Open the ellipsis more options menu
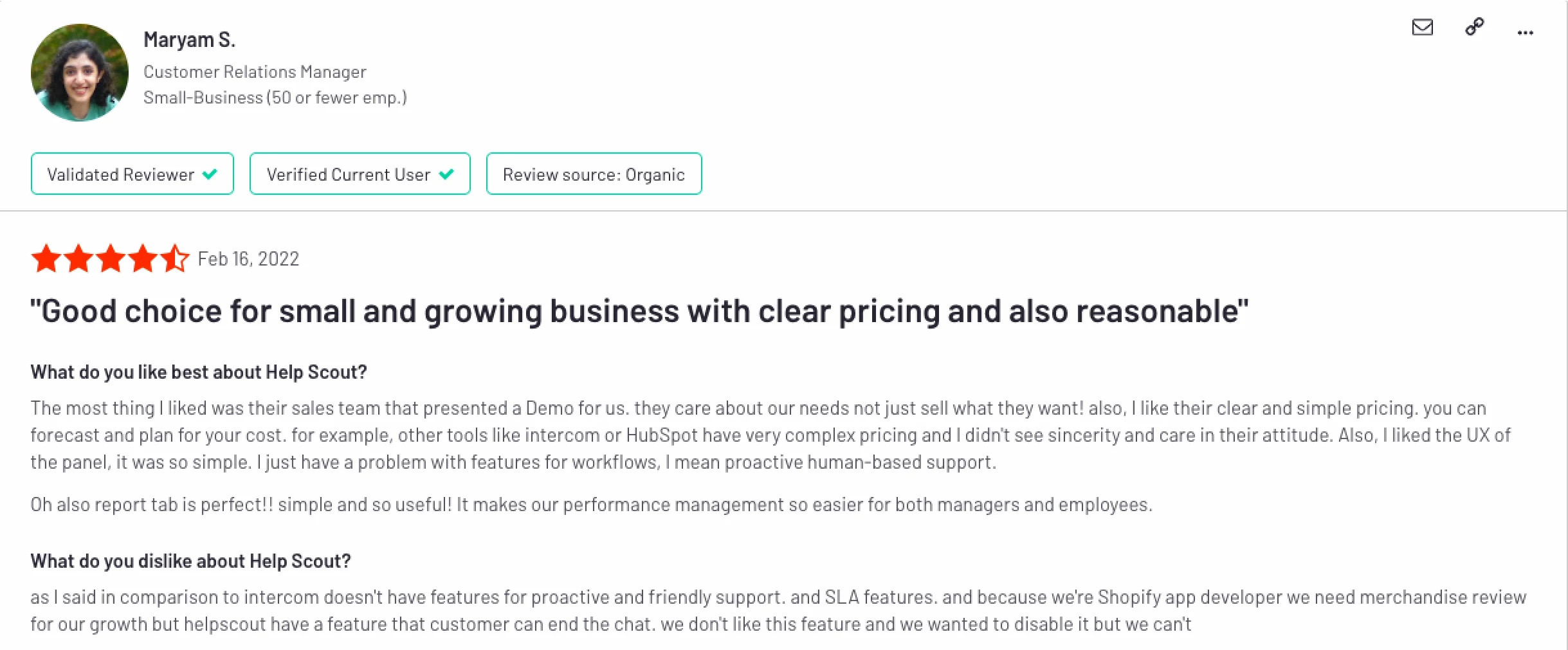The height and width of the screenshot is (650, 1568). [x=1525, y=32]
